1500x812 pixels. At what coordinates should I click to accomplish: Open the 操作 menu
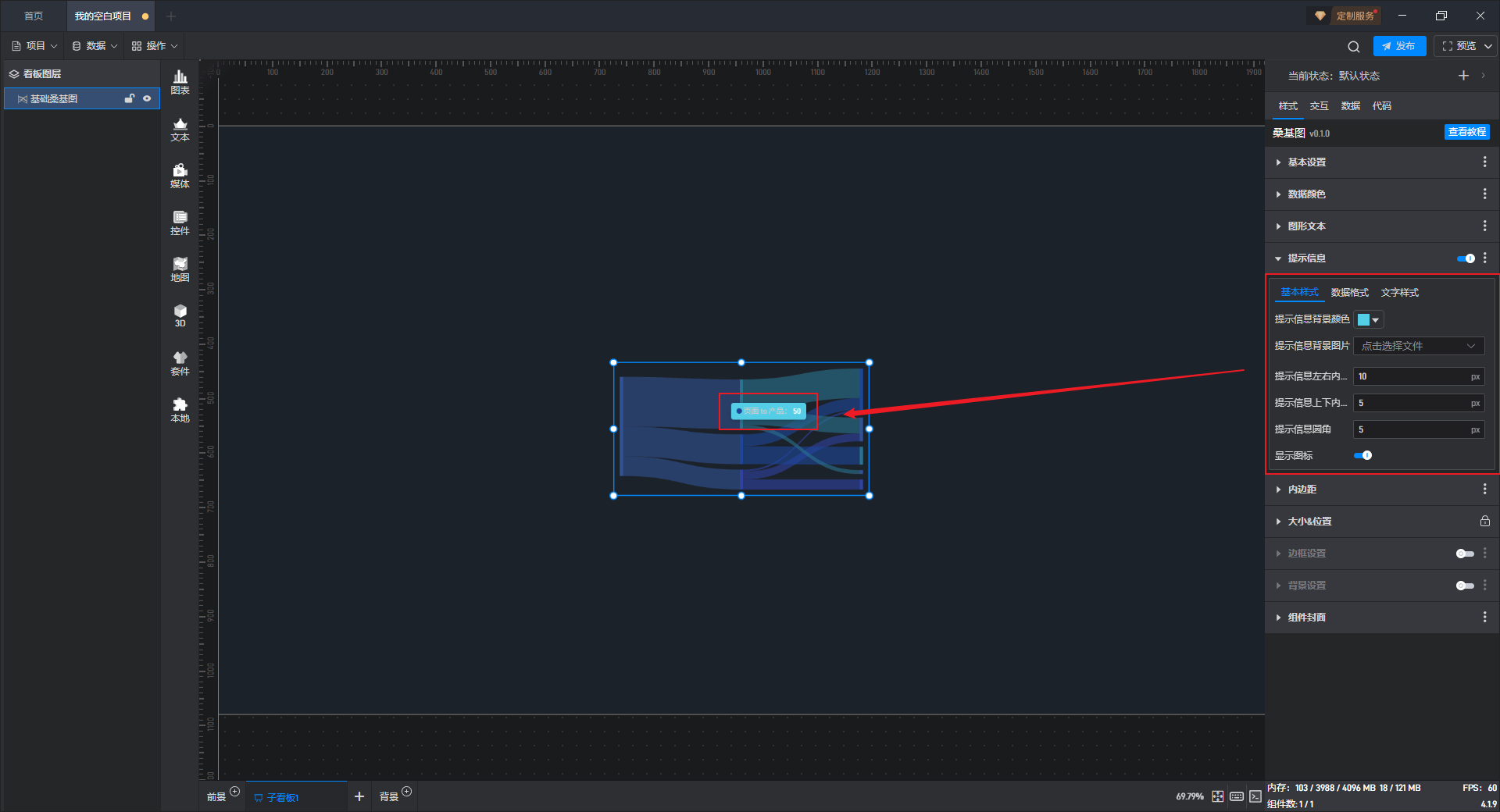(x=155, y=46)
